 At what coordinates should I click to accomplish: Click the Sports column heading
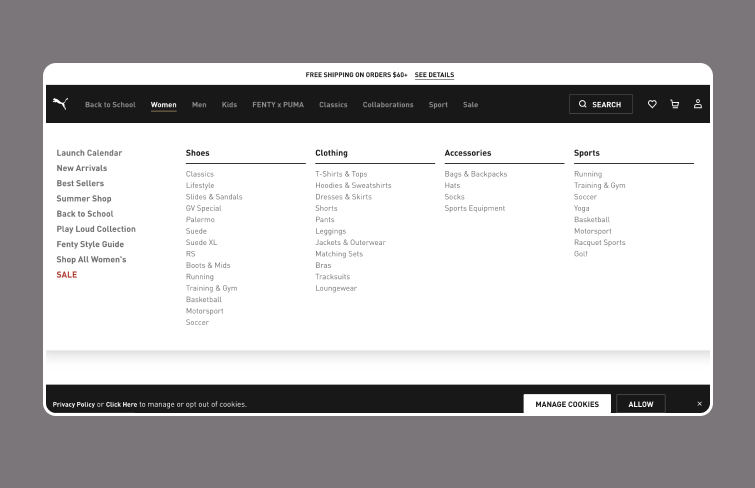[586, 153]
